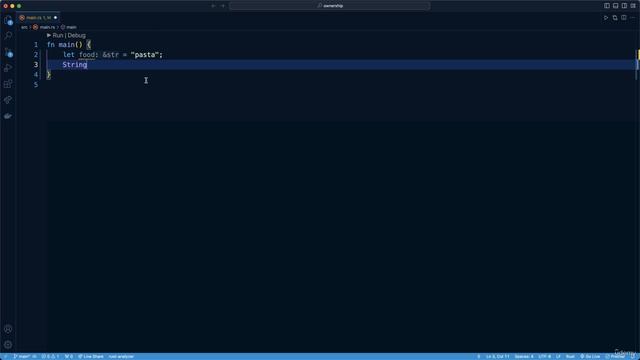Open the Extensions view

(x=8, y=84)
